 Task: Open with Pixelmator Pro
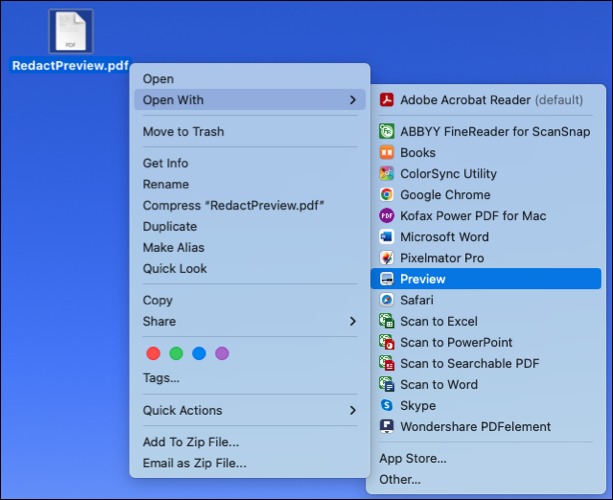point(486,258)
